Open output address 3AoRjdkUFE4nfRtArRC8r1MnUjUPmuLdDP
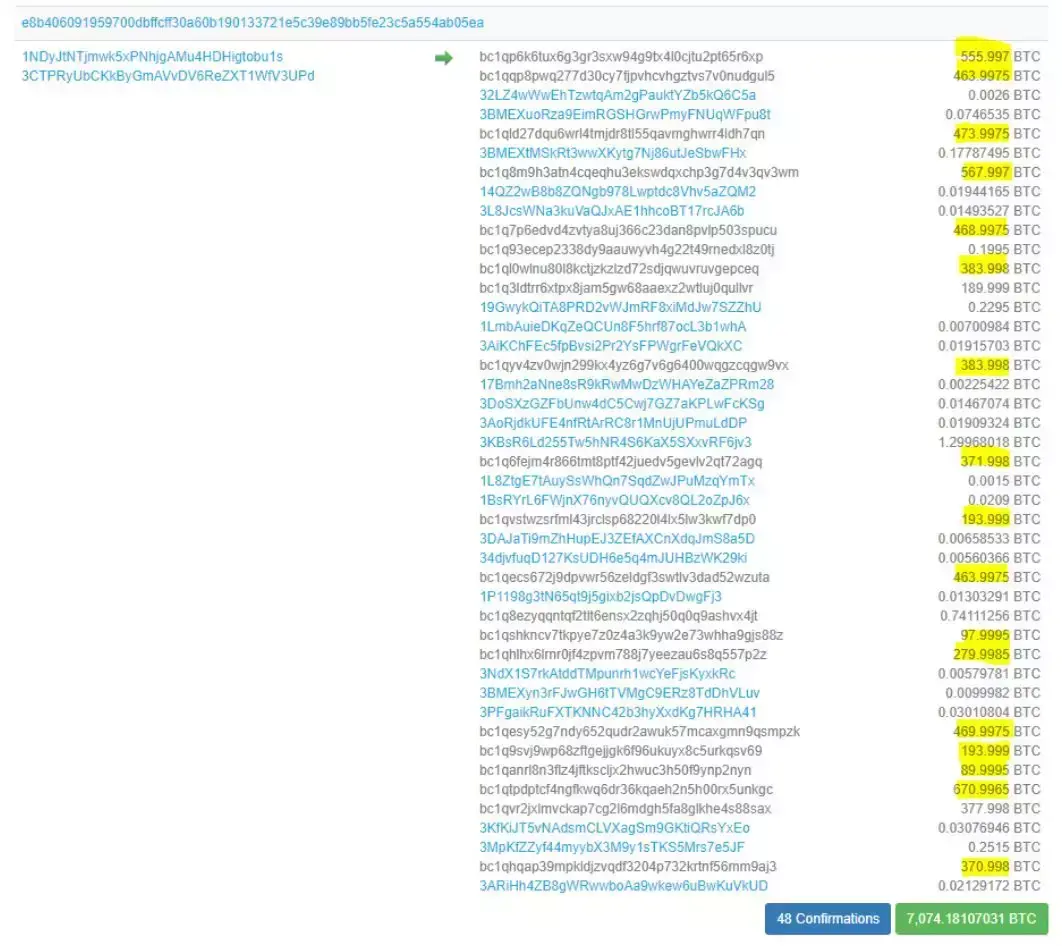Screen dimensions: 1062x946 click(x=612, y=423)
